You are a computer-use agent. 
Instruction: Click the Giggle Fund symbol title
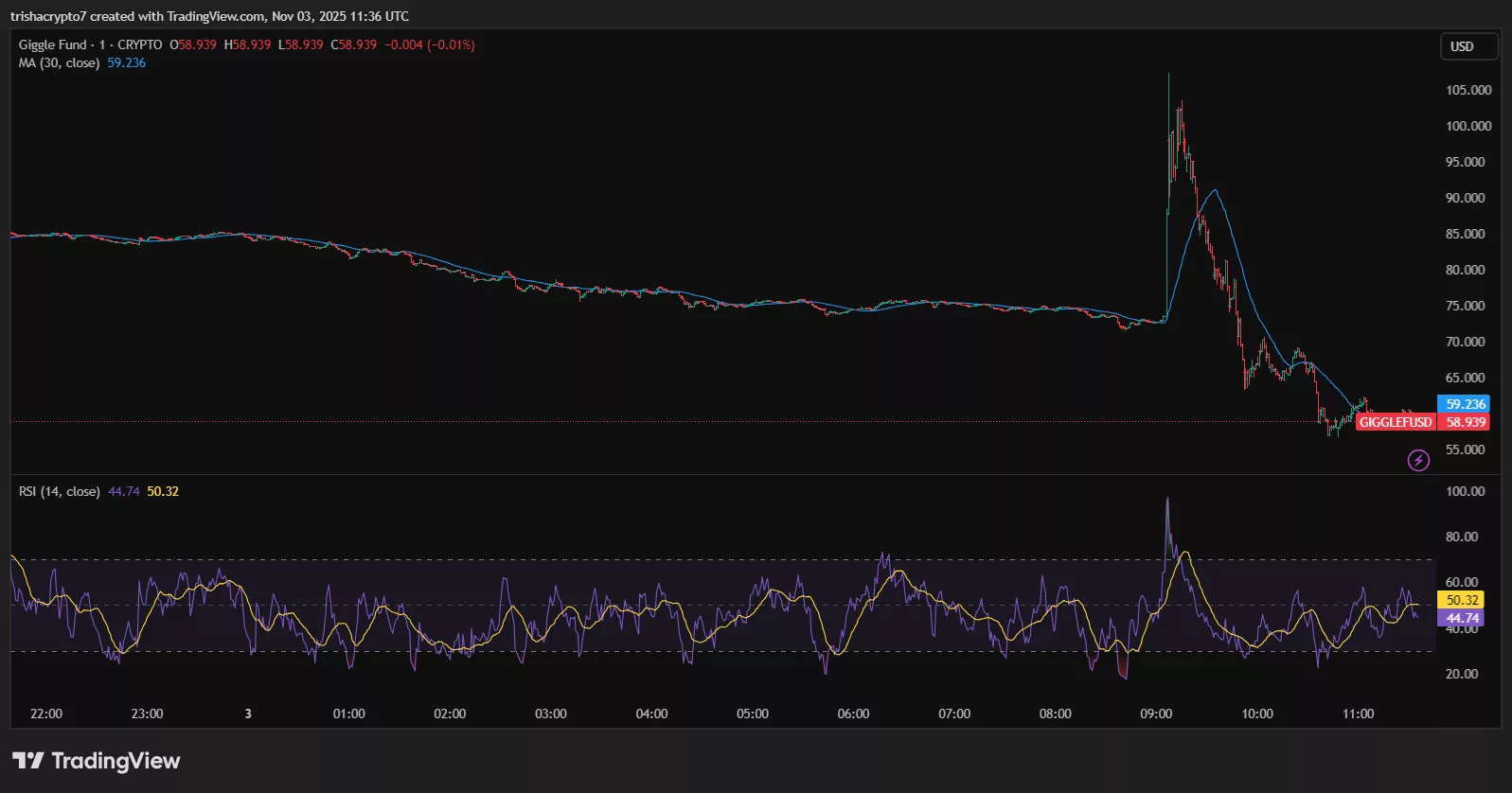click(53, 44)
